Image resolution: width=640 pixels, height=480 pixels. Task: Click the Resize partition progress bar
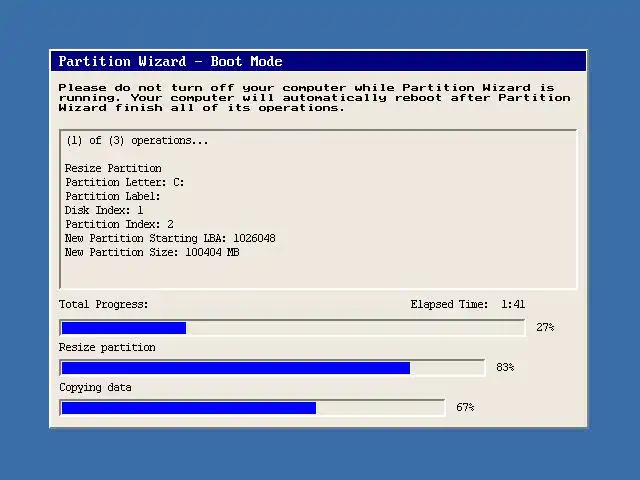click(x=272, y=368)
